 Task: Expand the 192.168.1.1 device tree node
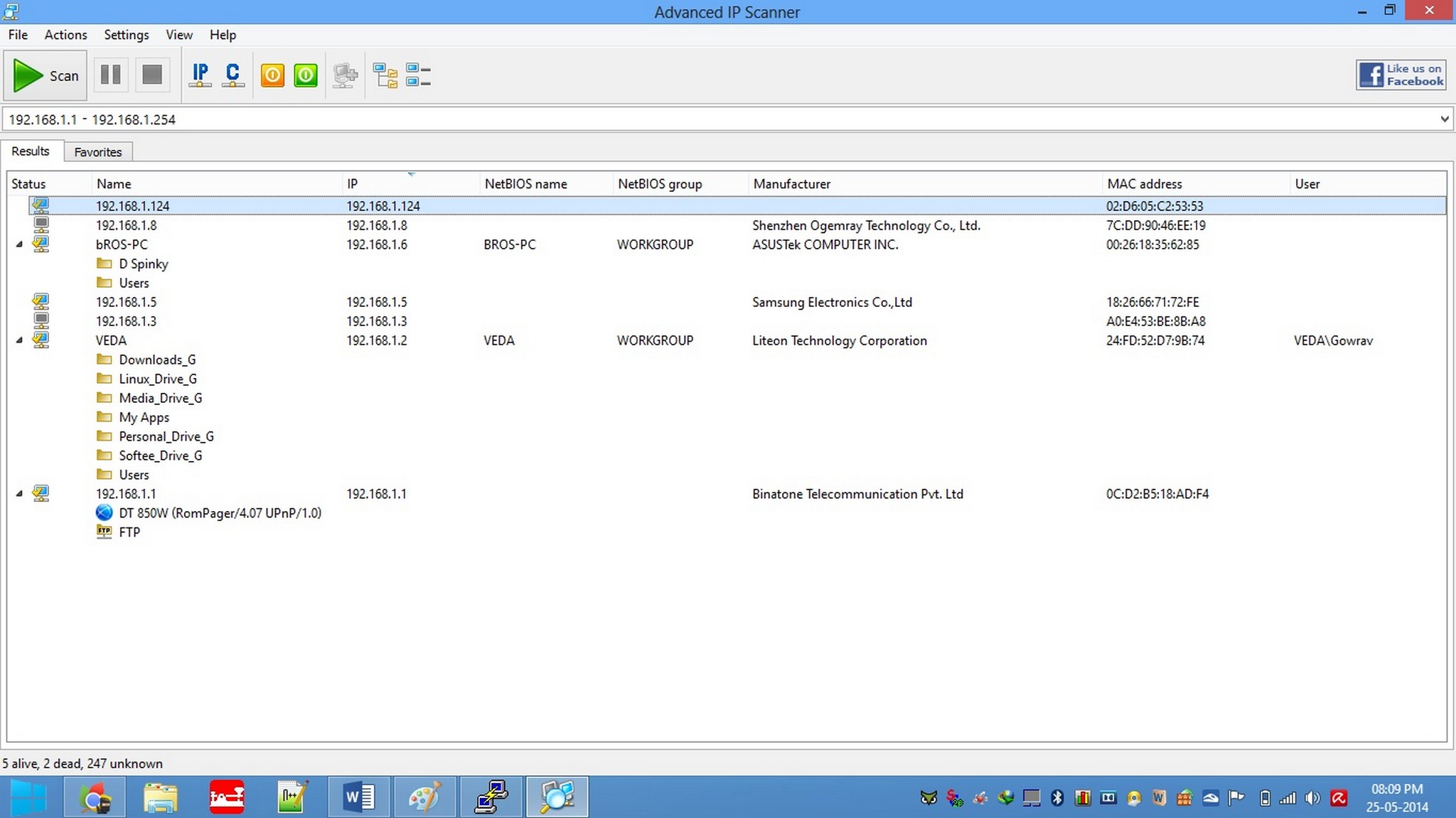click(17, 493)
